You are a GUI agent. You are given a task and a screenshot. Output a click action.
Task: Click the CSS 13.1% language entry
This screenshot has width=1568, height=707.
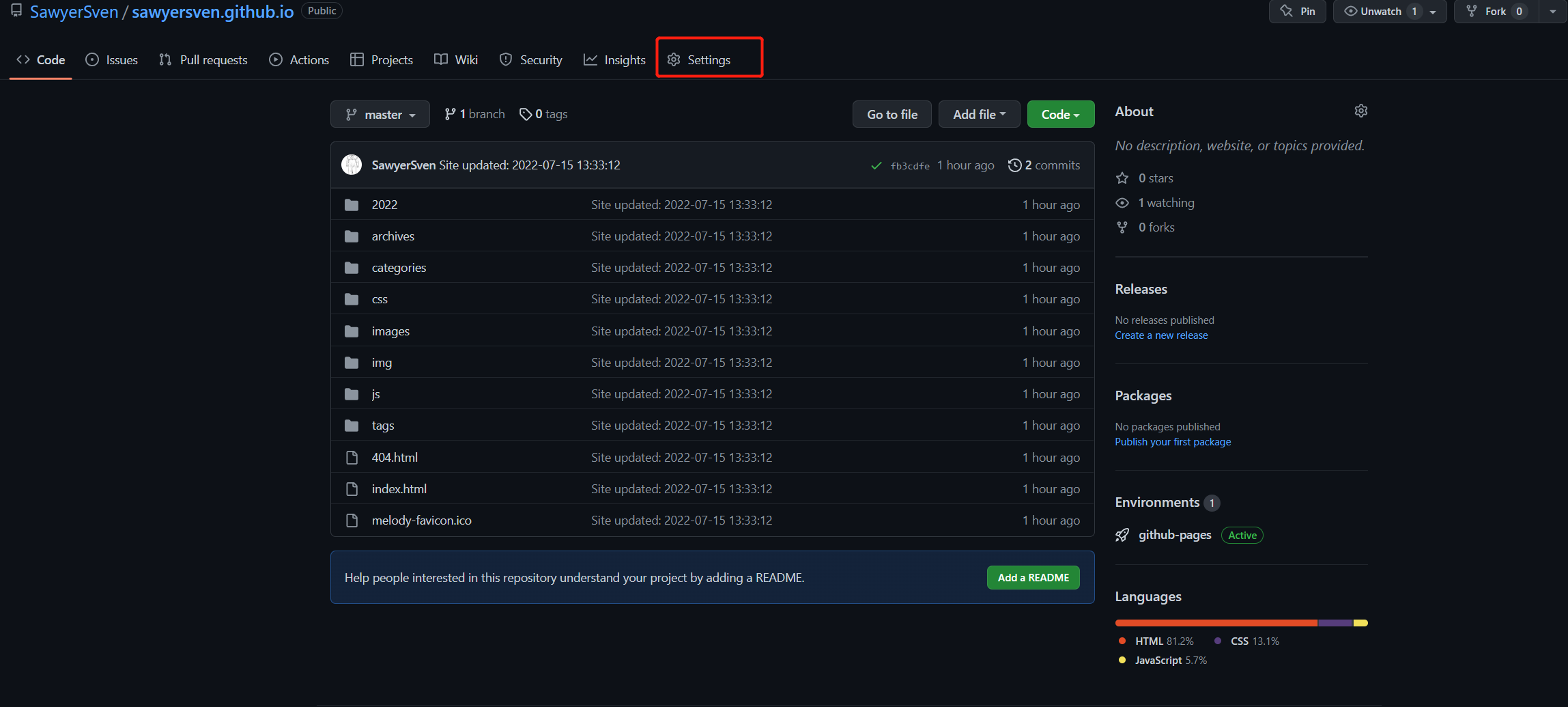pyautogui.click(x=1247, y=641)
